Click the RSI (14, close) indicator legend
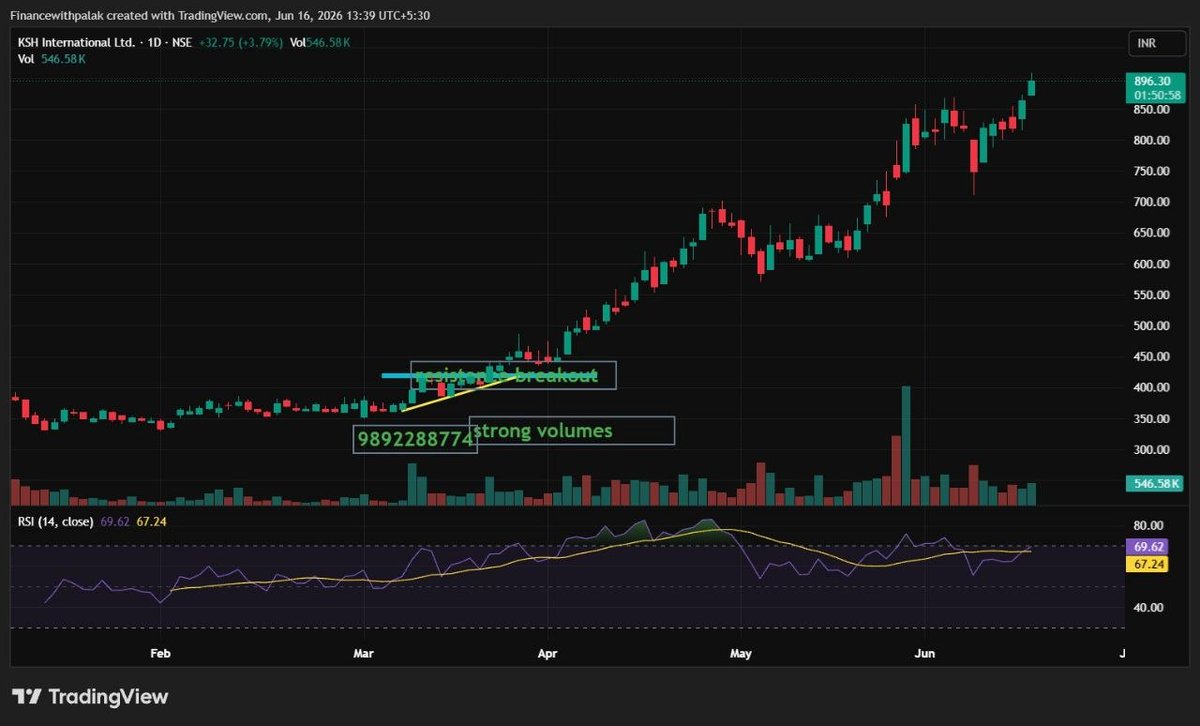1200x726 pixels. [x=56, y=521]
